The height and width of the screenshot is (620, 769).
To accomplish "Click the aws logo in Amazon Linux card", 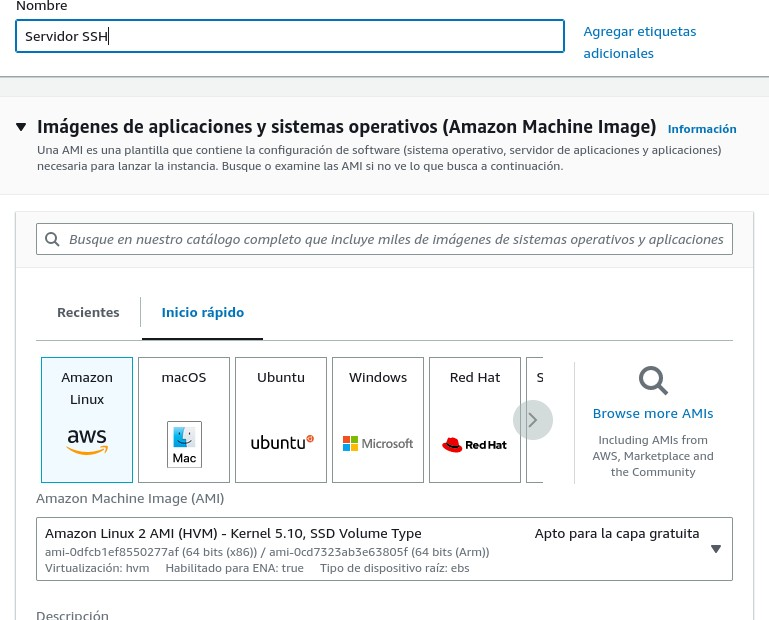I will pos(87,441).
